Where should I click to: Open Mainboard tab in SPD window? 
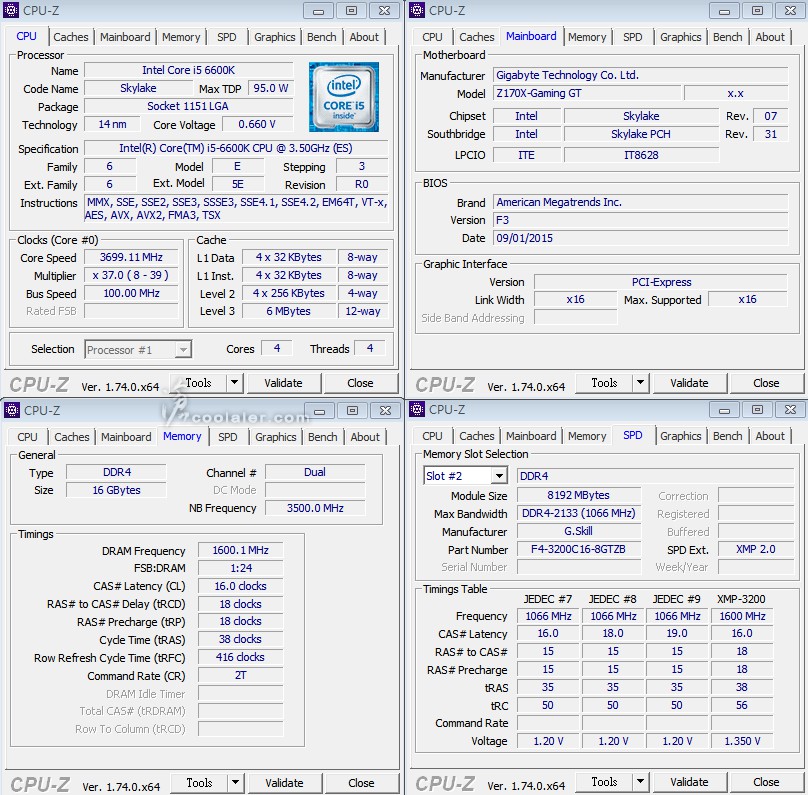(531, 436)
